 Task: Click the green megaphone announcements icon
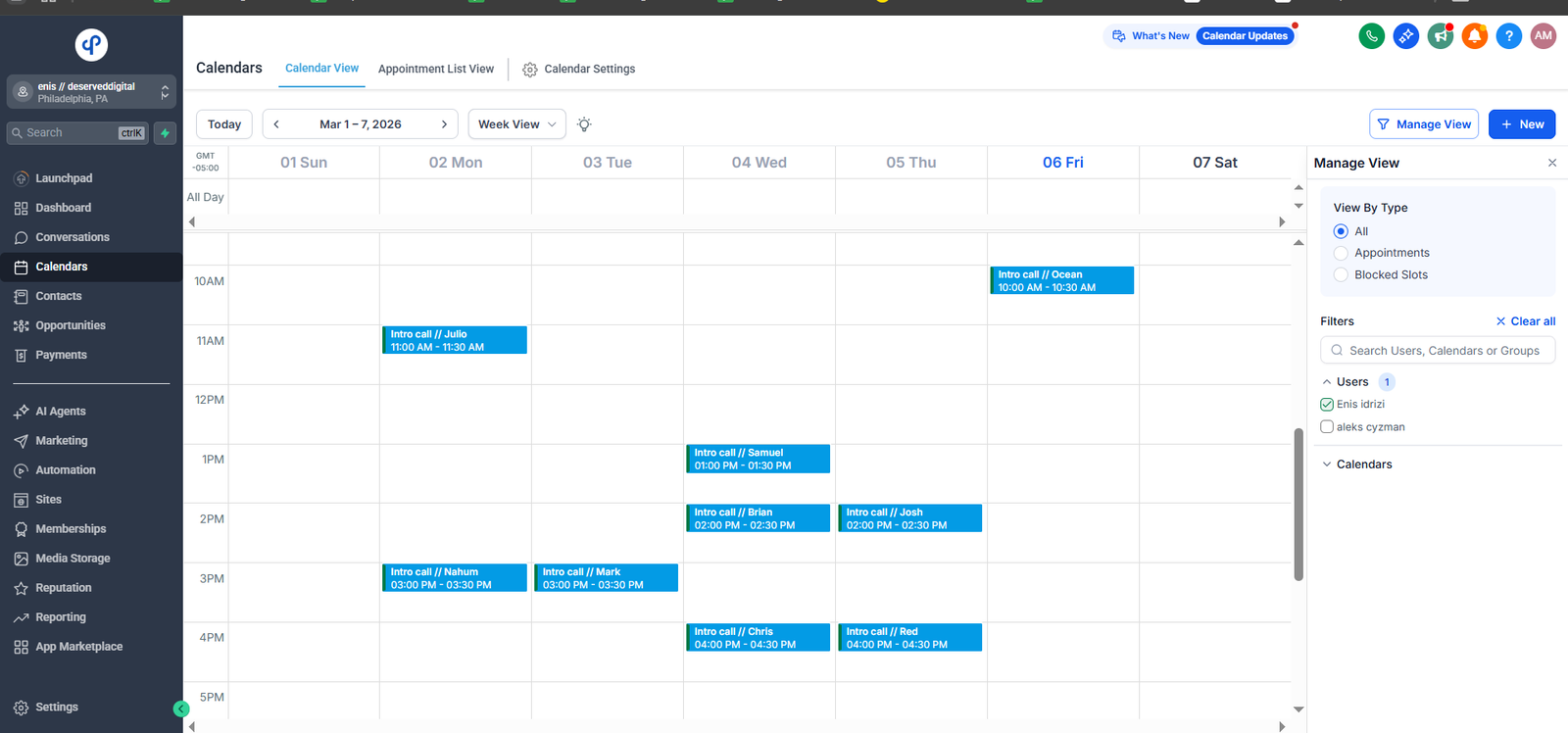pos(1440,36)
